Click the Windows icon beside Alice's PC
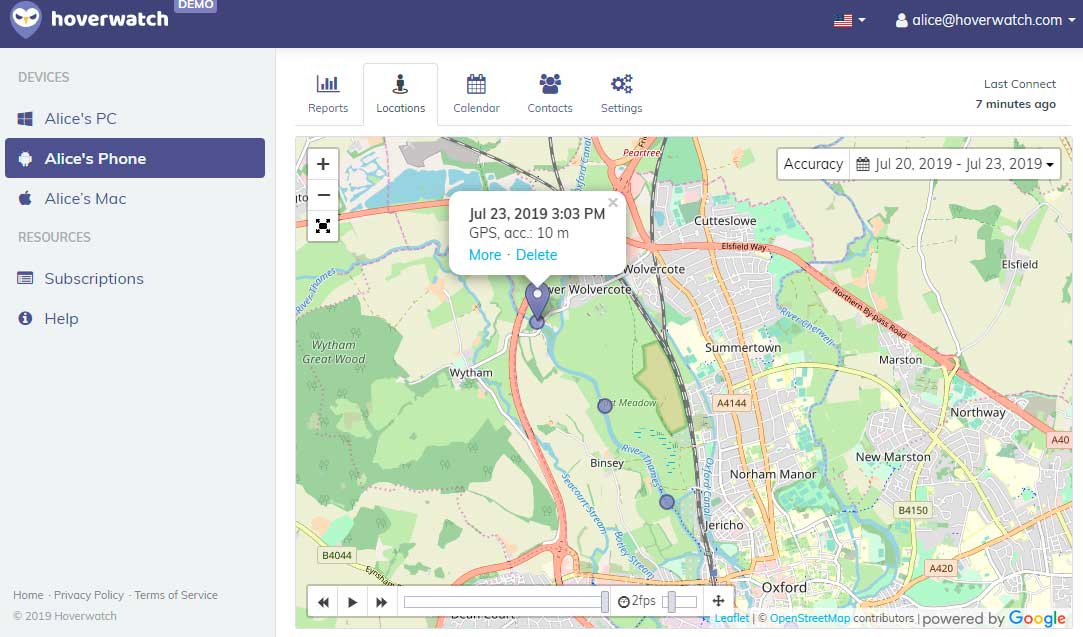The height and width of the screenshot is (637, 1083). point(25,119)
